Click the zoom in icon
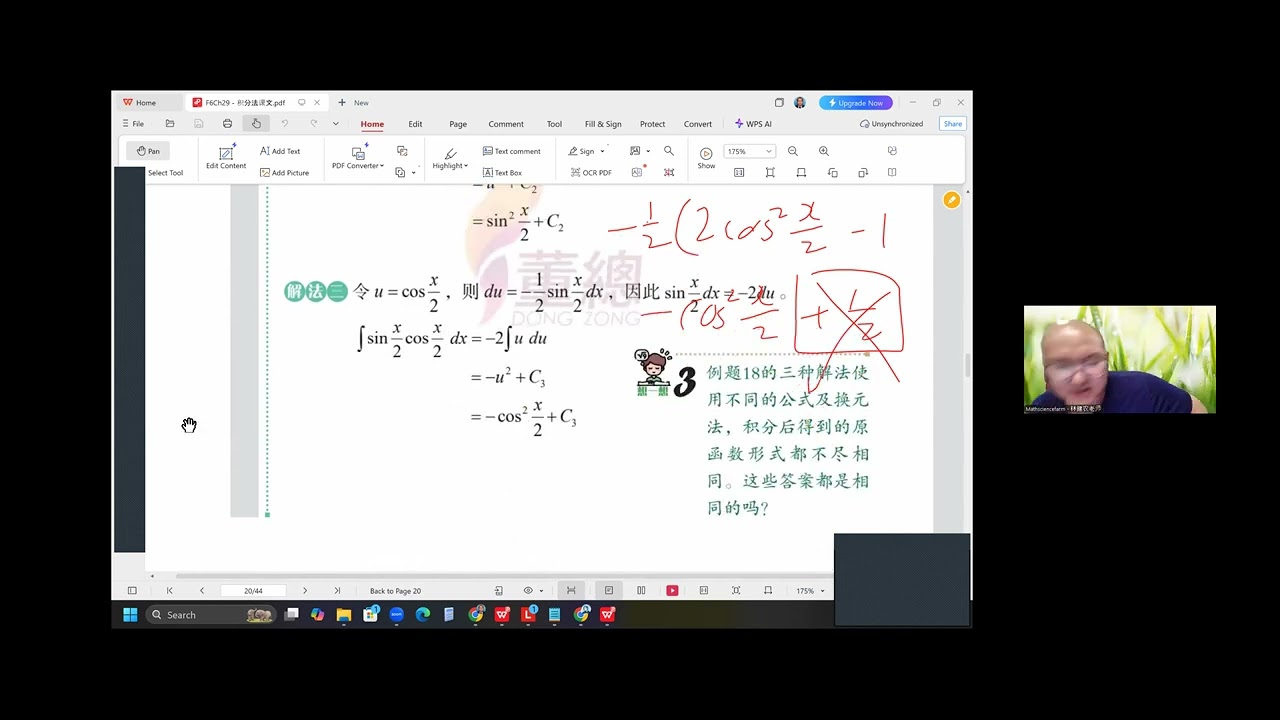1280x720 pixels. coord(824,151)
